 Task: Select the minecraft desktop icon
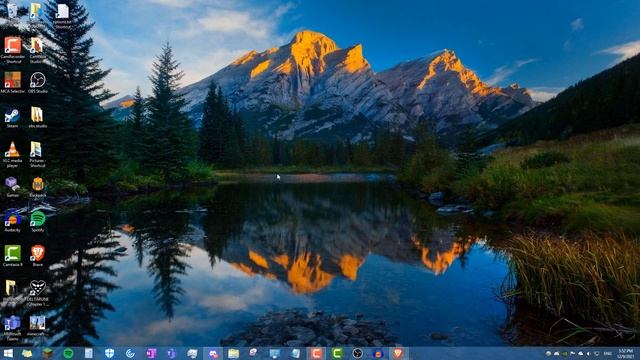37,325
